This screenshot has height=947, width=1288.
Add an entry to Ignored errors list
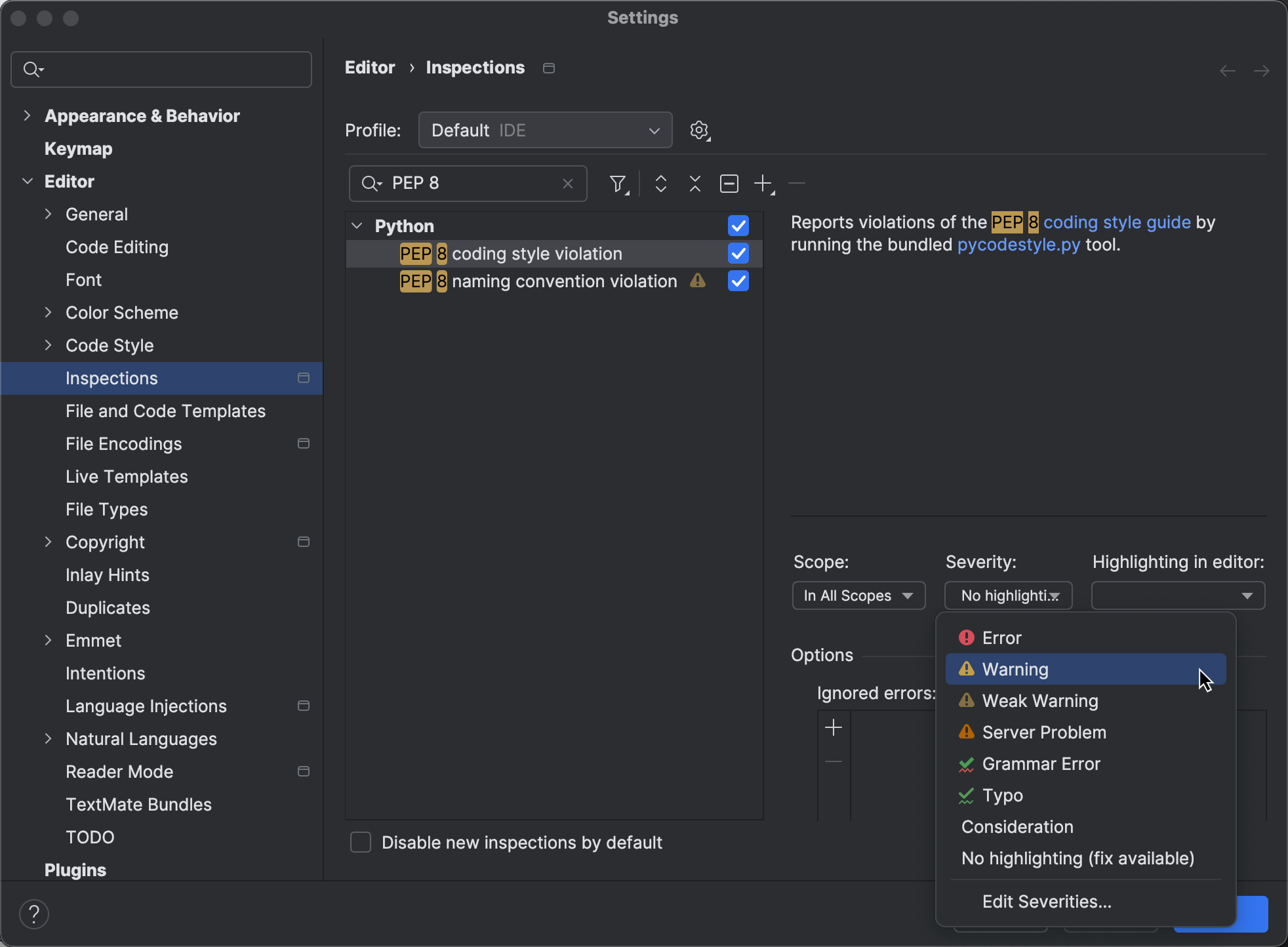point(833,726)
